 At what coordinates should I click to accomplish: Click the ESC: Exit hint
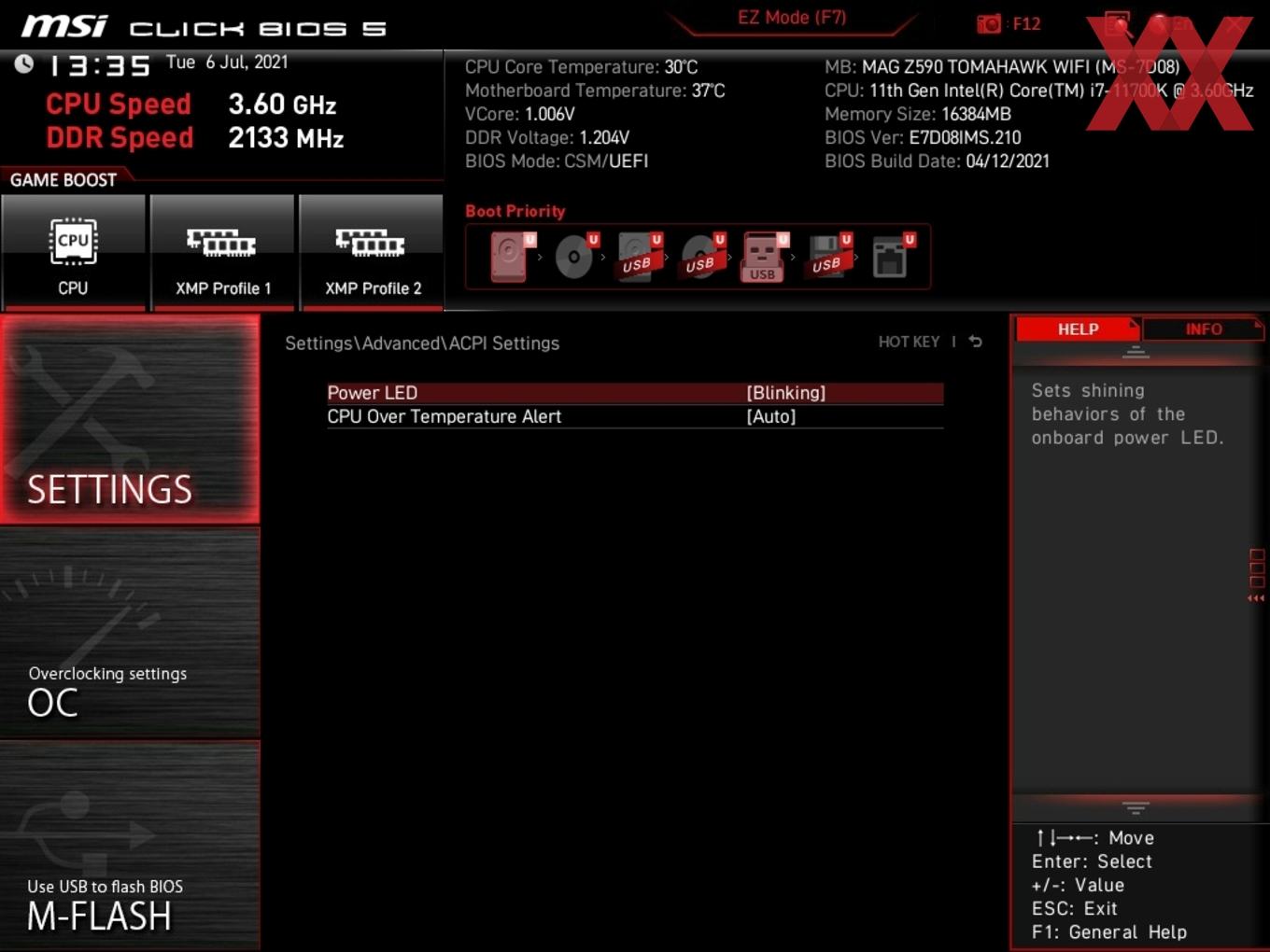click(x=1074, y=908)
